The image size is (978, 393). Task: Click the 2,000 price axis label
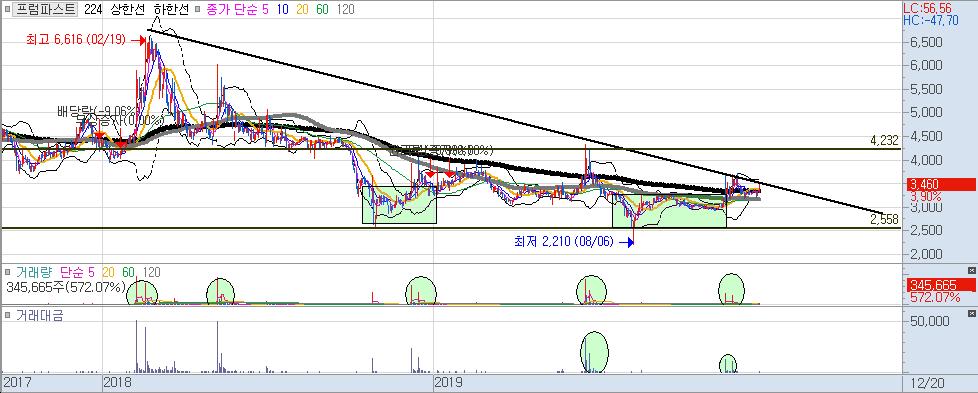(926, 255)
